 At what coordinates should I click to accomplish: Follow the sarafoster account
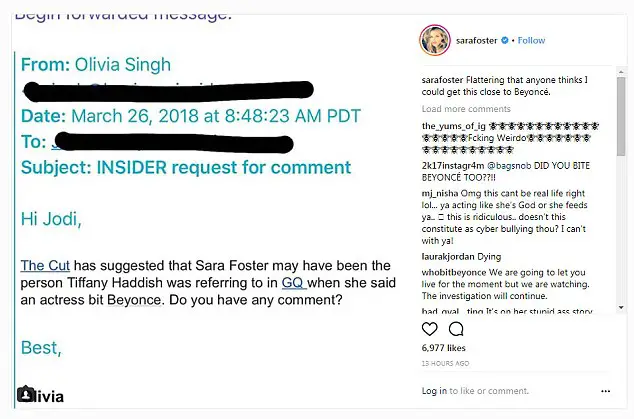point(531,41)
